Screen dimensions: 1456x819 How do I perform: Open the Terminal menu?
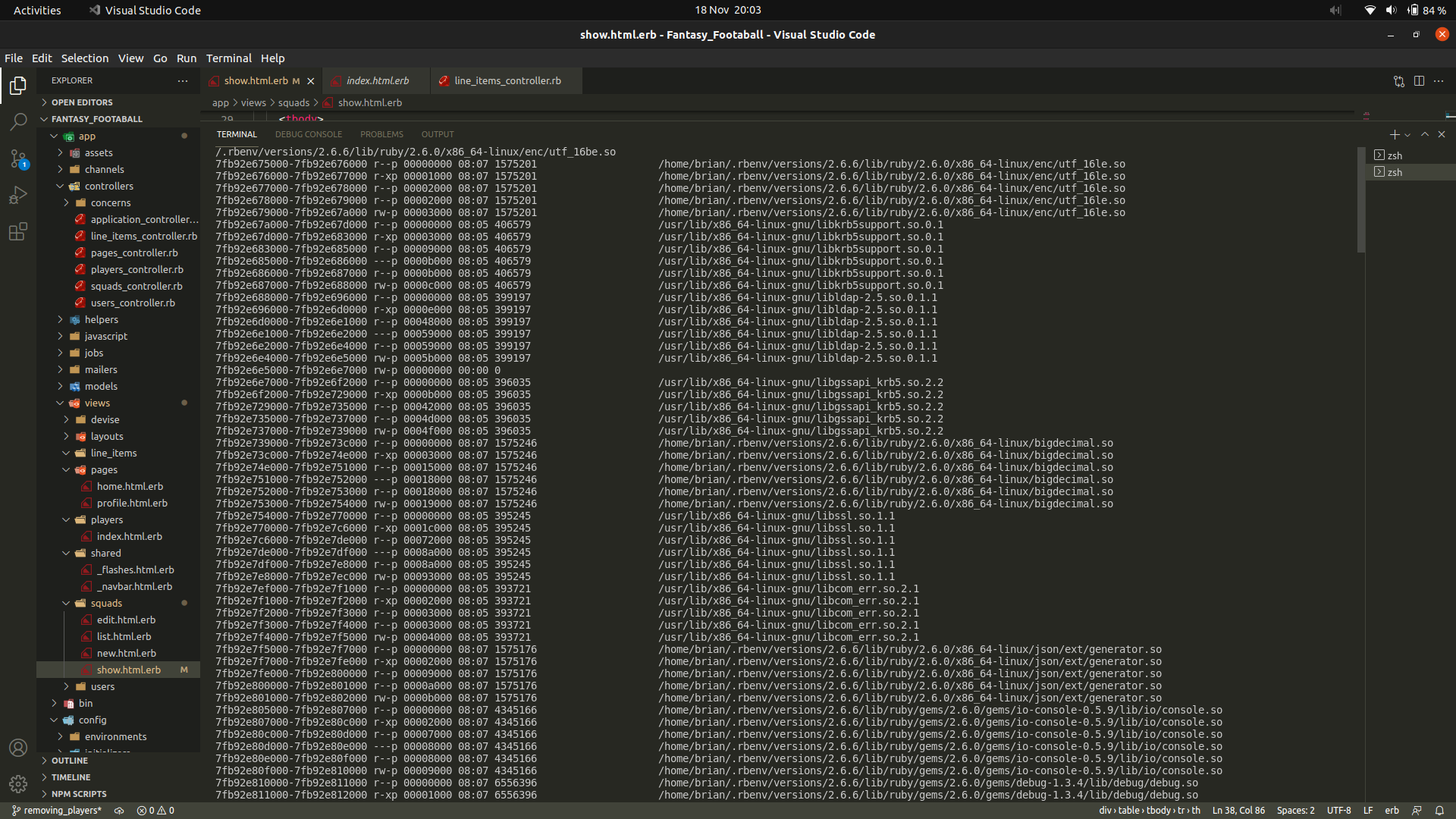pyautogui.click(x=228, y=58)
